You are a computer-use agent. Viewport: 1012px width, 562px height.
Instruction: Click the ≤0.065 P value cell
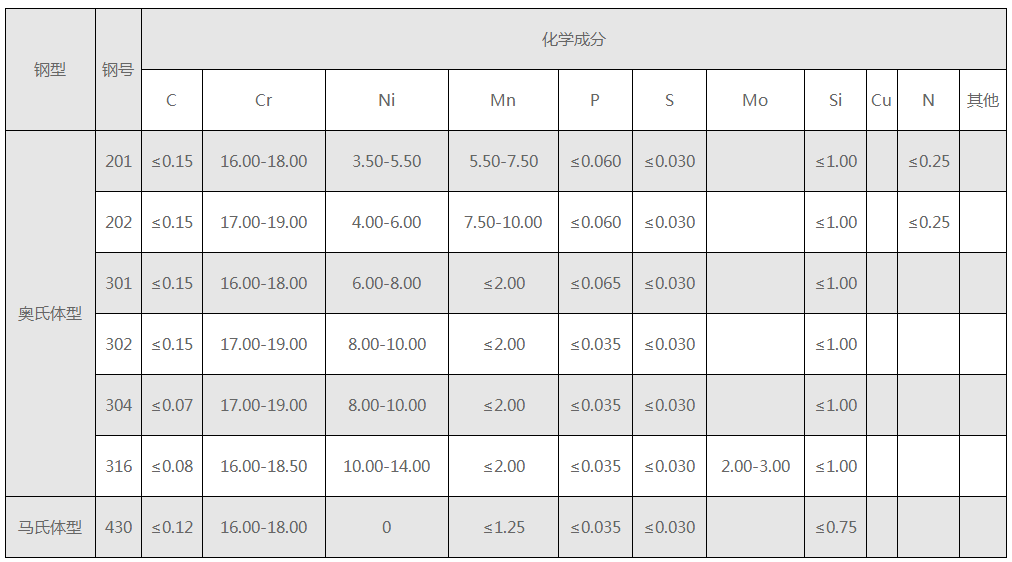pyautogui.click(x=595, y=283)
